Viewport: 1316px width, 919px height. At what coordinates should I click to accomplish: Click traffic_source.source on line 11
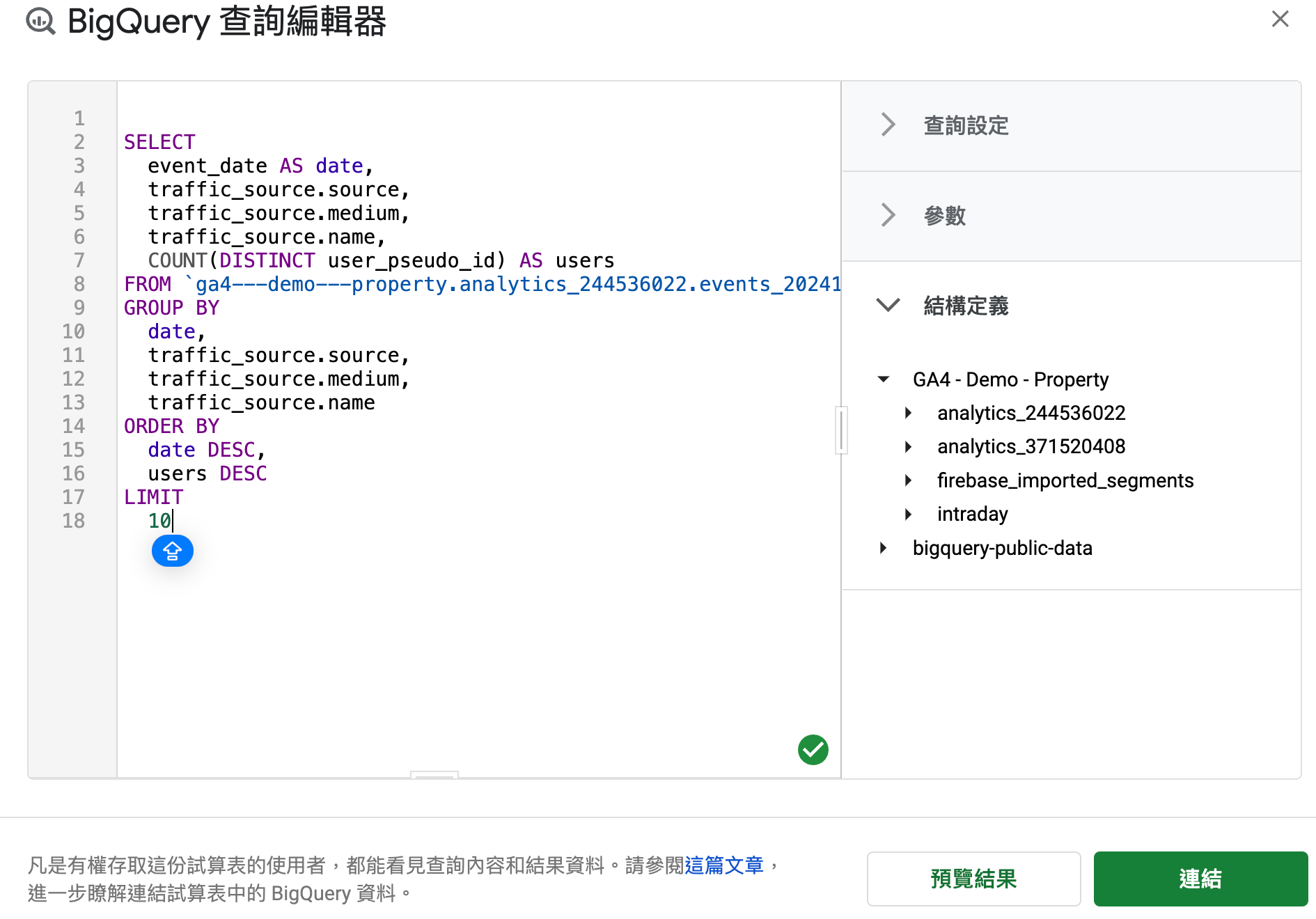[279, 355]
